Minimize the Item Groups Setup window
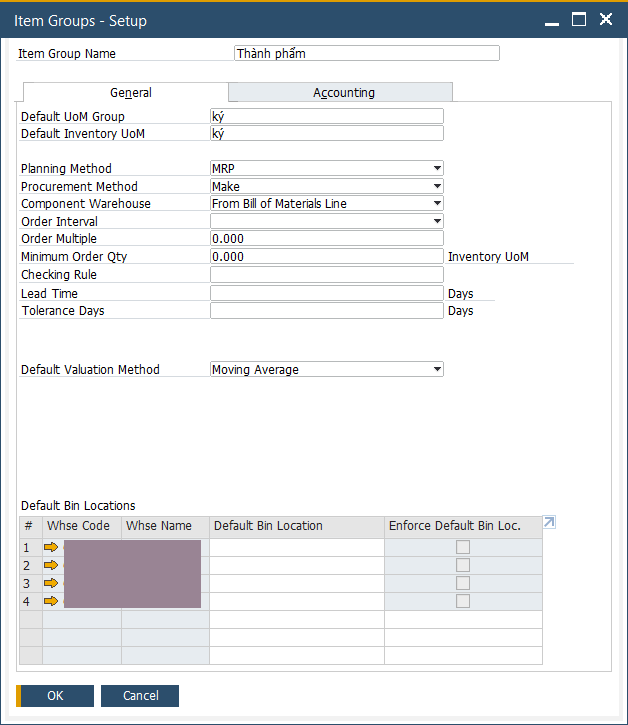The image size is (628, 725). click(x=552, y=19)
